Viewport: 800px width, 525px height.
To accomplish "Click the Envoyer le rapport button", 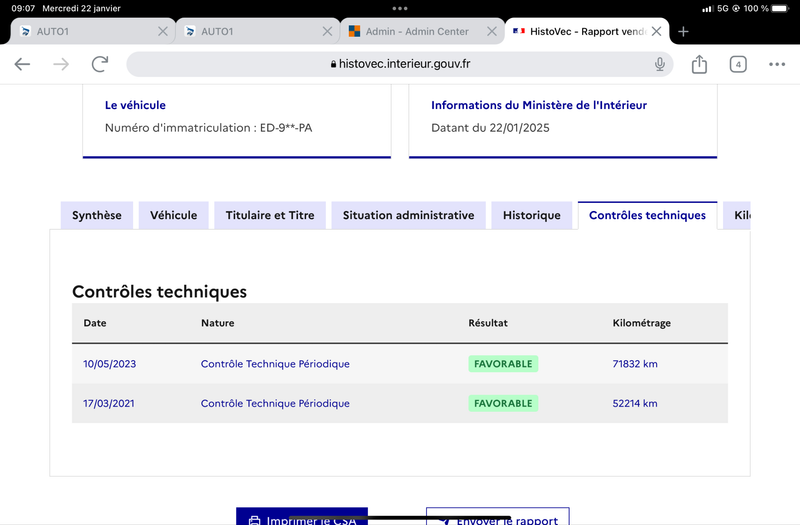I will pos(498,516).
